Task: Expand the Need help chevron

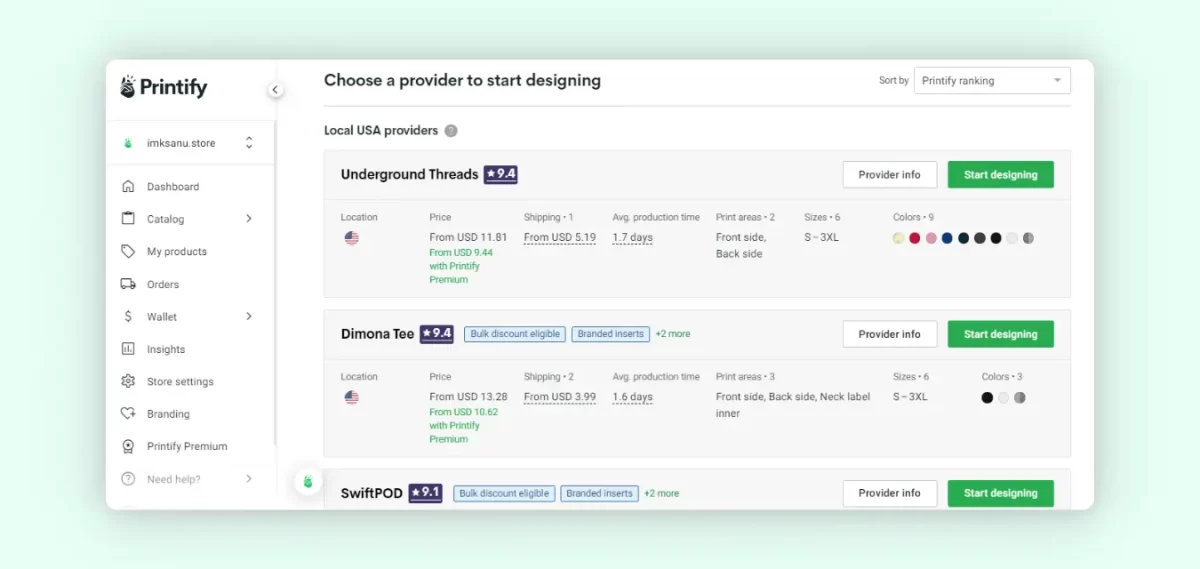Action: (249, 479)
